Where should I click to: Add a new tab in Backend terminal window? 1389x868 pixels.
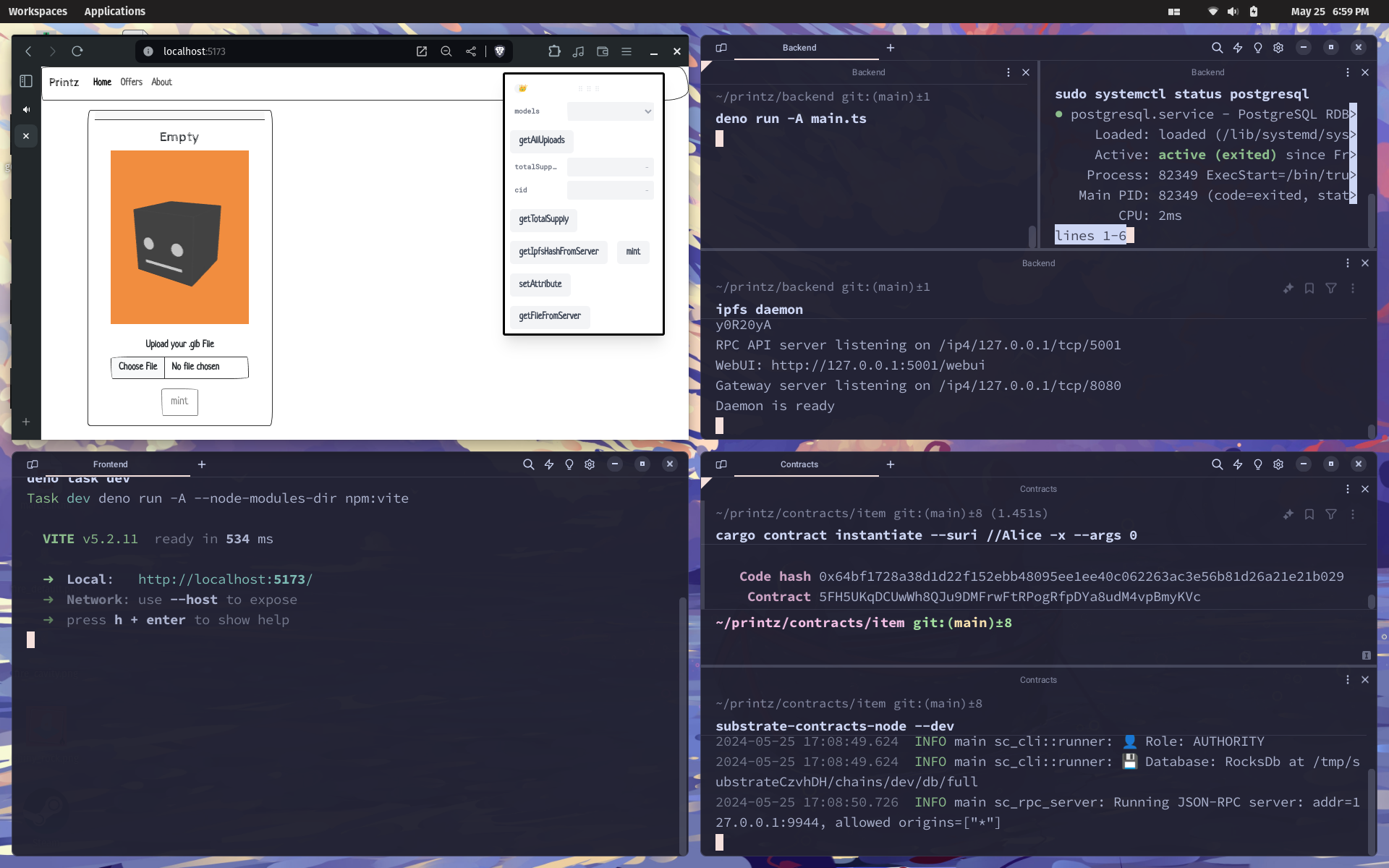pyautogui.click(x=891, y=48)
